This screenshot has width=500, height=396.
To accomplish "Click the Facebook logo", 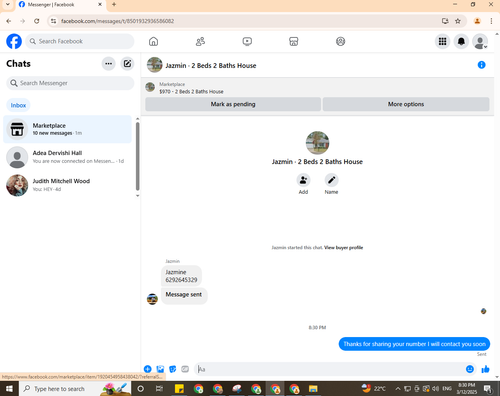I will 14,41.
